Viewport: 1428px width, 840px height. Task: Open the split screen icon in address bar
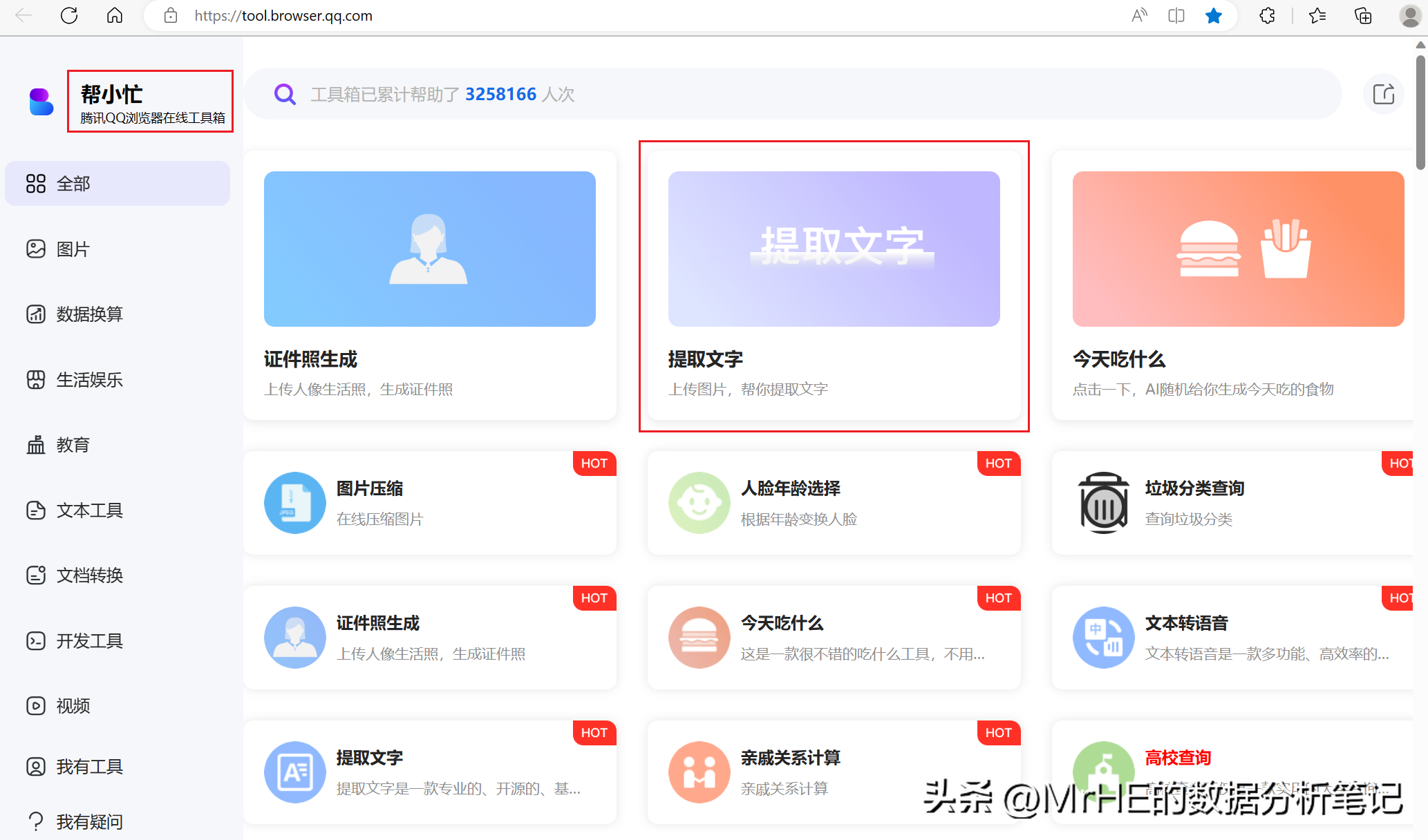coord(1176,15)
